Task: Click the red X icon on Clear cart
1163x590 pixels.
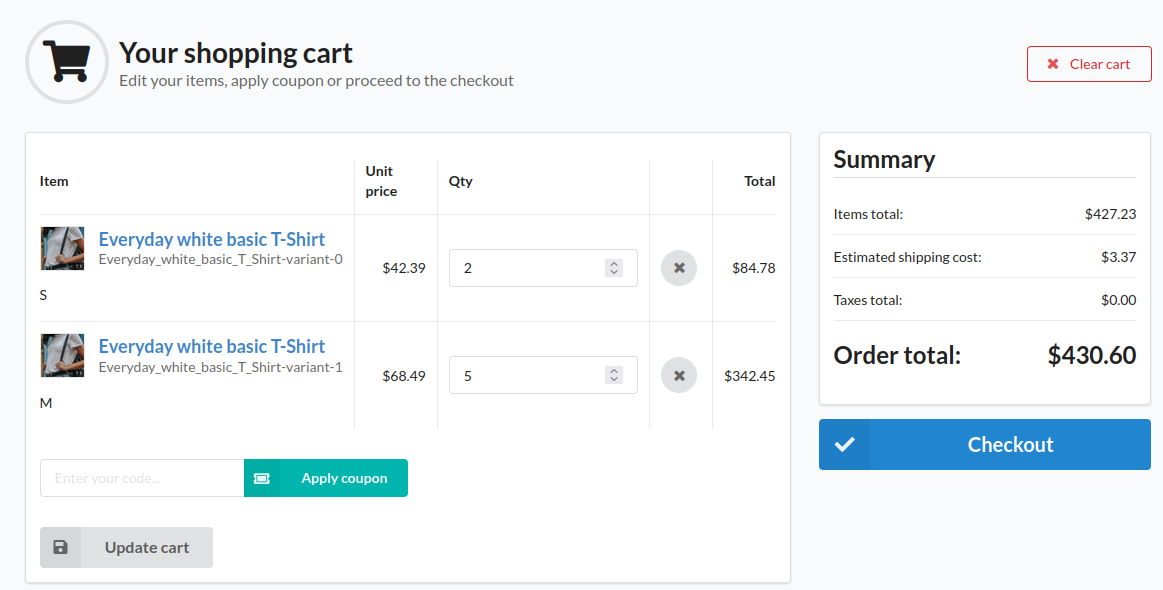Action: (x=1053, y=64)
